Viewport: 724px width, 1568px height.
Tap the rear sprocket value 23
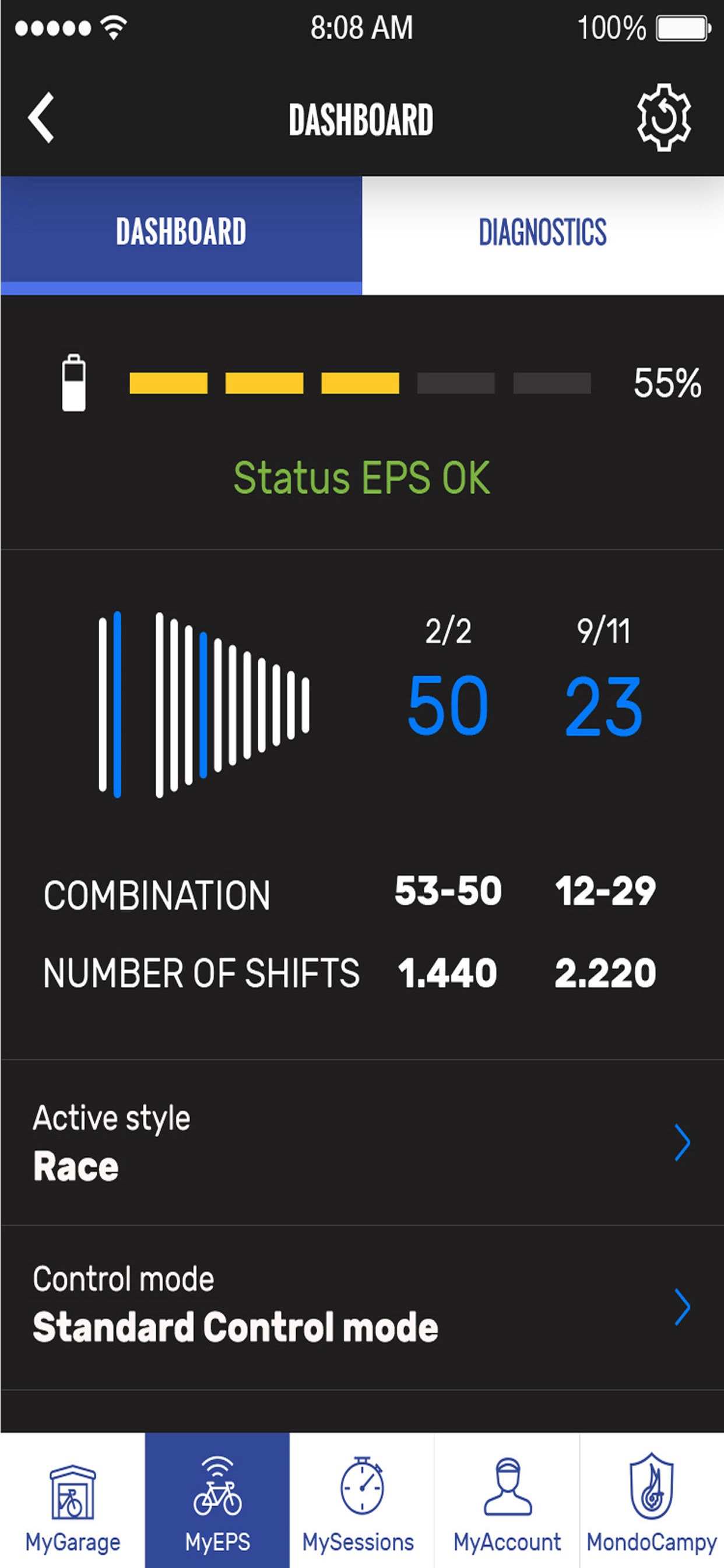pos(603,706)
